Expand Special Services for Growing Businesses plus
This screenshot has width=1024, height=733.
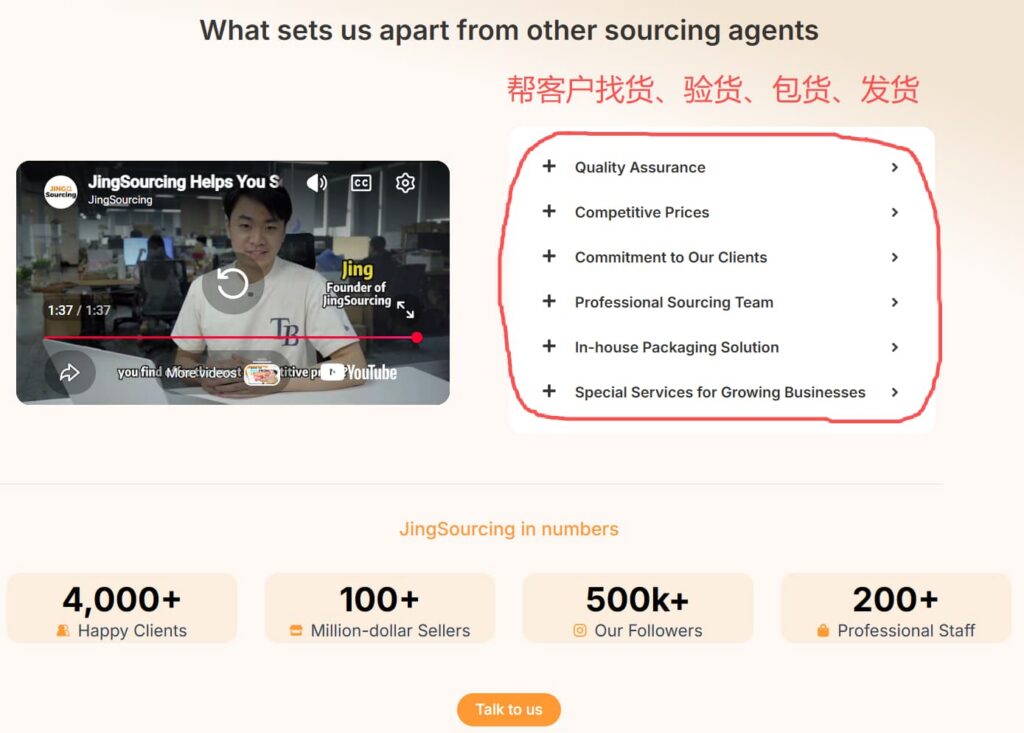pos(549,391)
